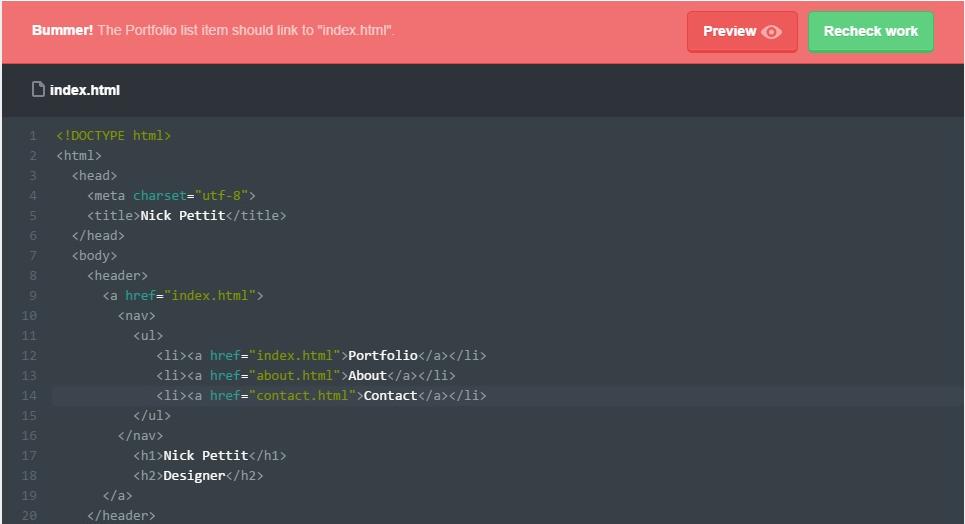Click the Designer text in h2 tag

[194, 476]
